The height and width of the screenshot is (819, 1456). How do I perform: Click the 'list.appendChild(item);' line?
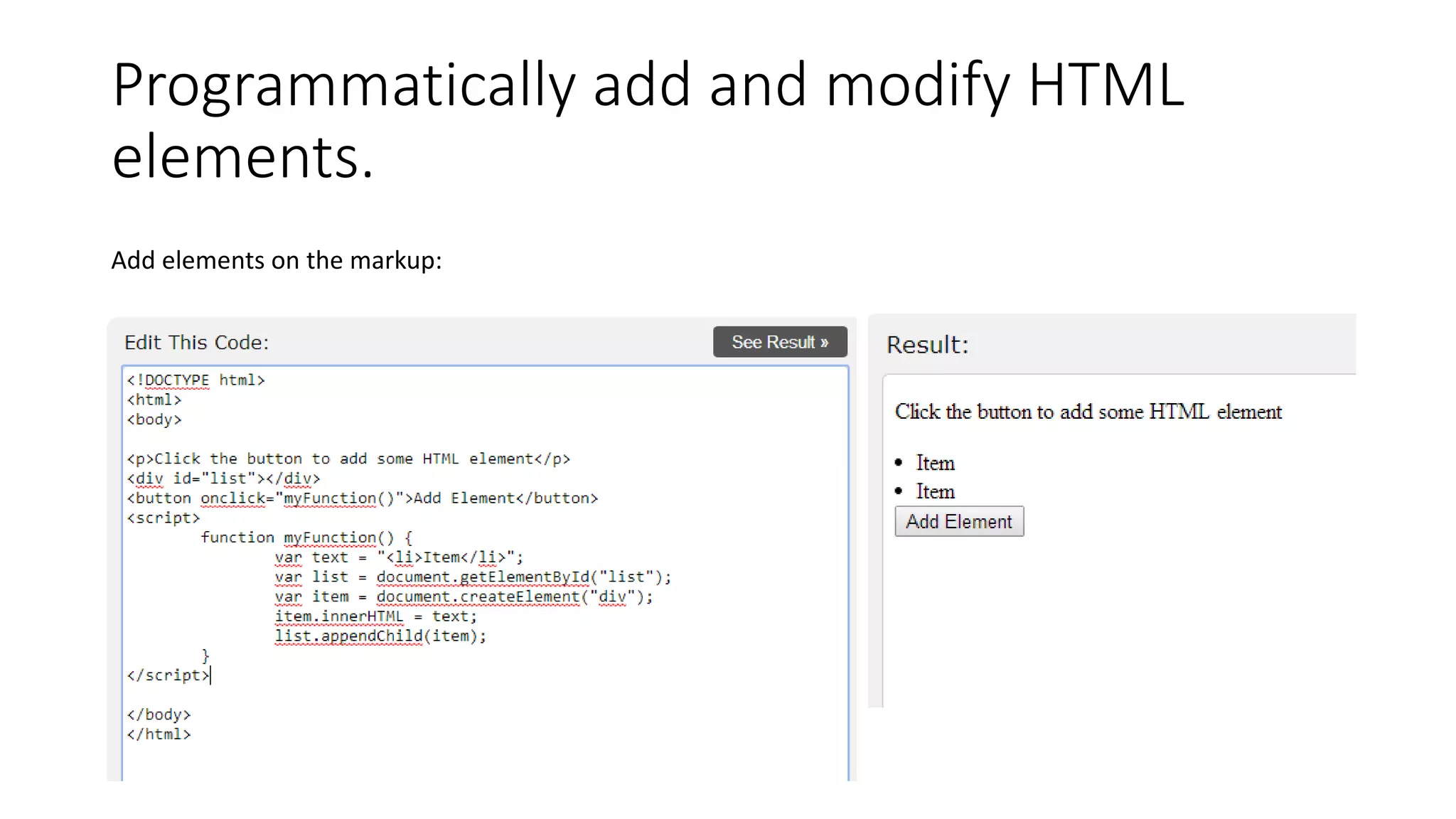[x=380, y=636]
